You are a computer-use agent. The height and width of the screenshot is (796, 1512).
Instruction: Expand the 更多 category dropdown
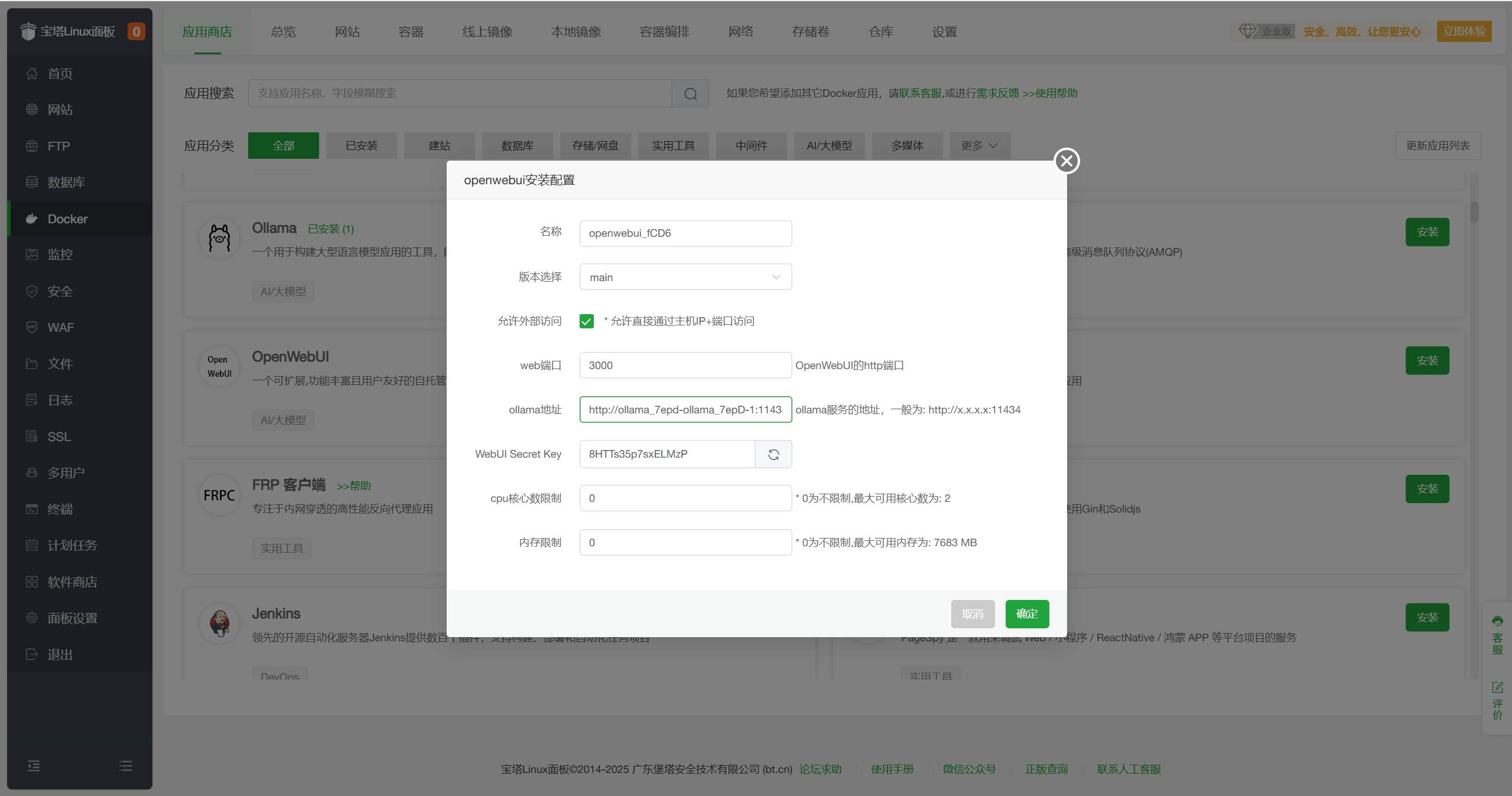(980, 146)
